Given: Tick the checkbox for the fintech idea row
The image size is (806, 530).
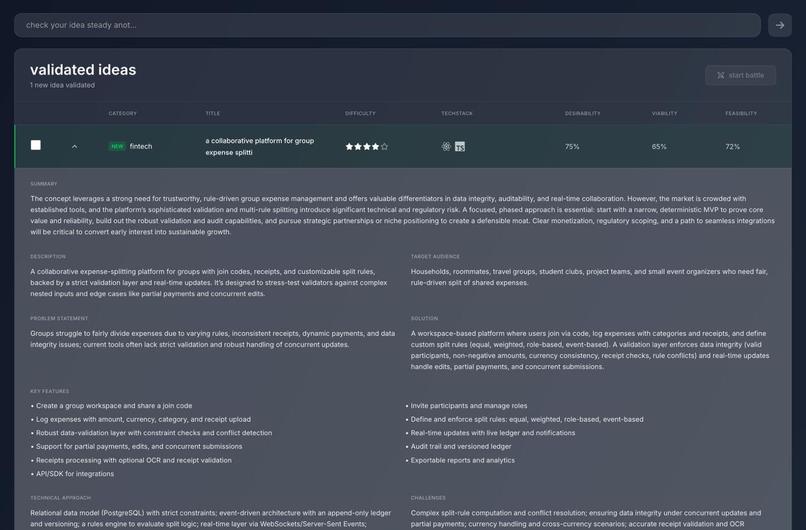Looking at the screenshot, I should 35,145.
